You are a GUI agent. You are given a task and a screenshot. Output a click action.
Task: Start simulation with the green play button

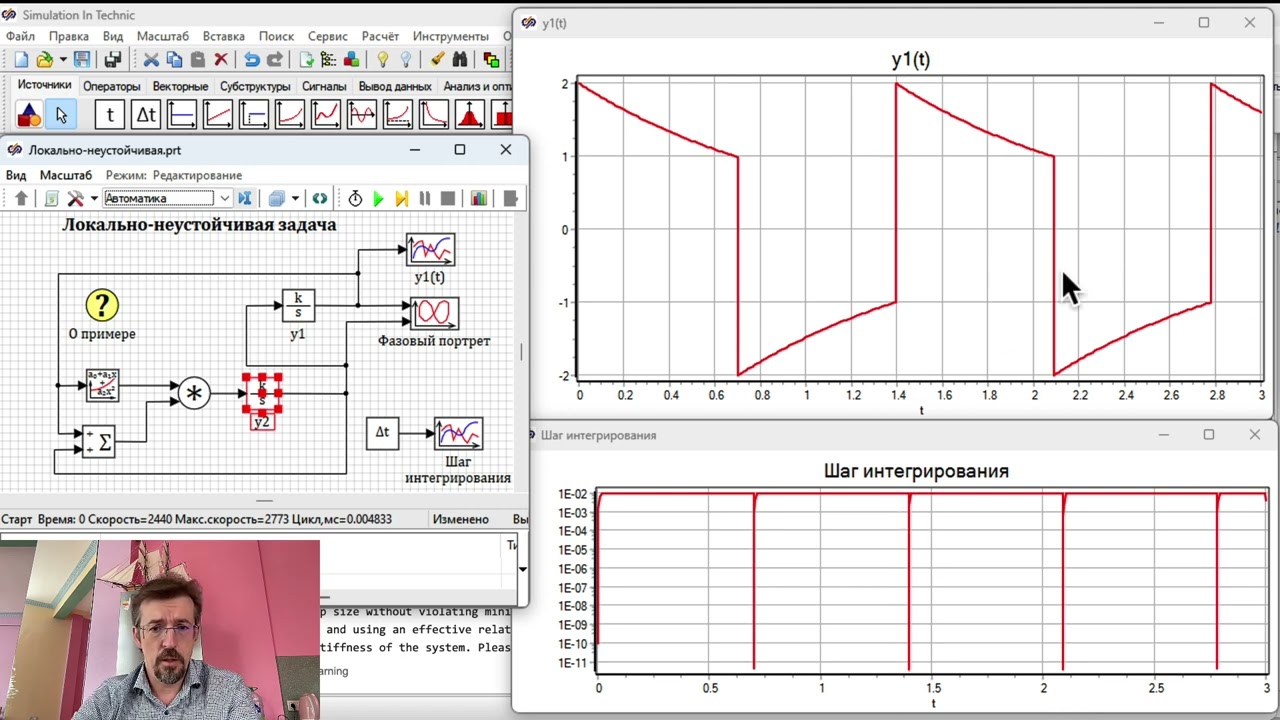click(378, 198)
